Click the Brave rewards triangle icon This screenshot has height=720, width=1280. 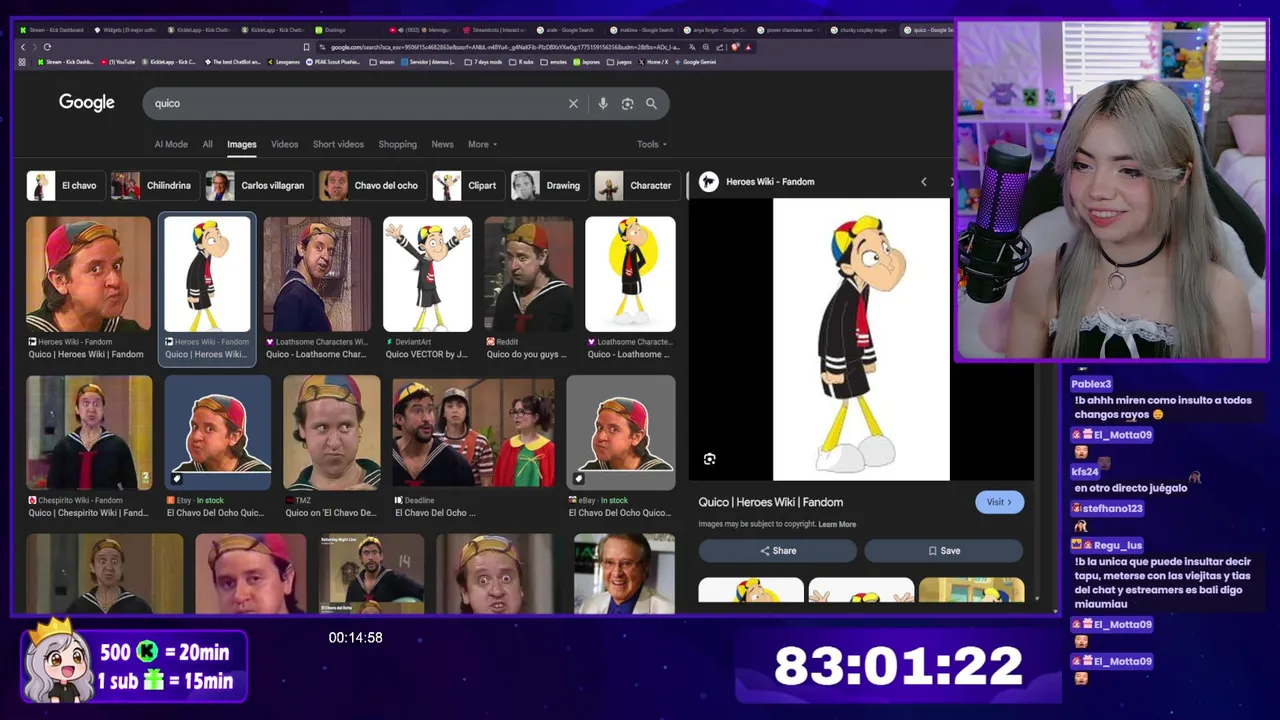point(748,47)
